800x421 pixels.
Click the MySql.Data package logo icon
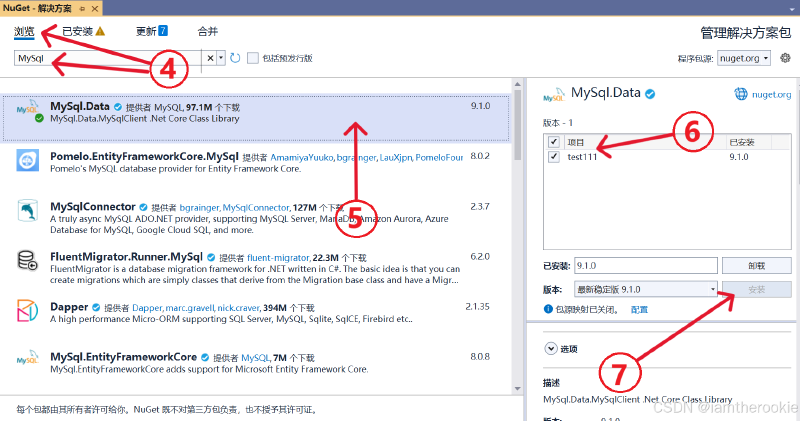pos(28,110)
